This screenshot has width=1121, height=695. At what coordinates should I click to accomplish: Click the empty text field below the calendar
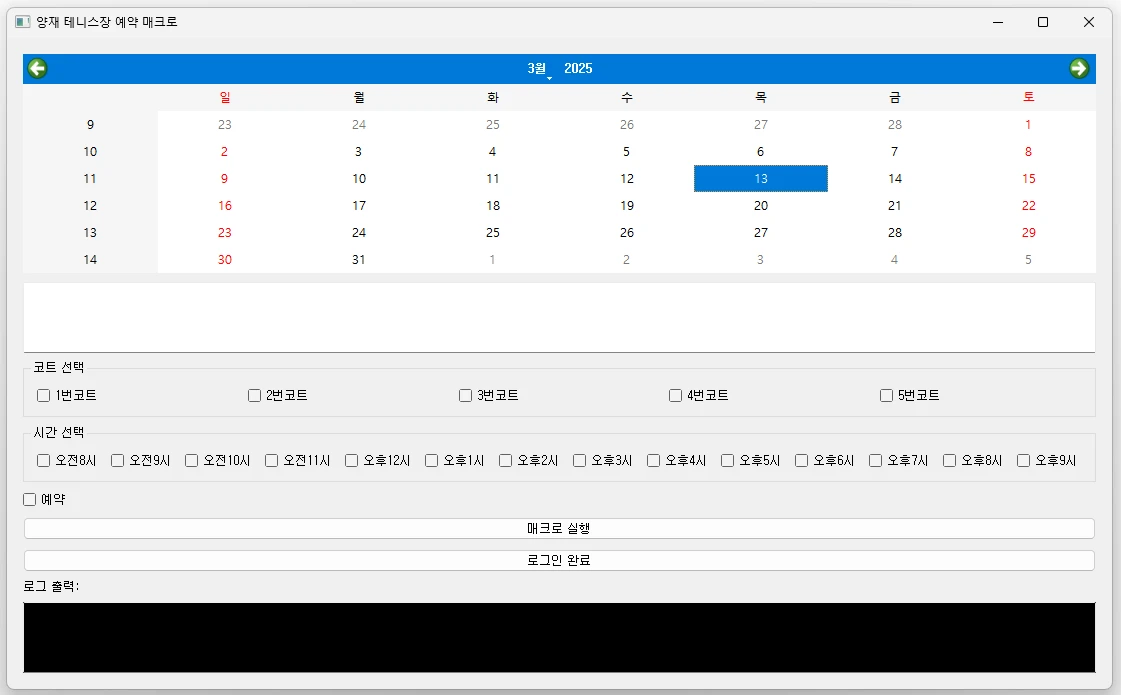coord(560,315)
